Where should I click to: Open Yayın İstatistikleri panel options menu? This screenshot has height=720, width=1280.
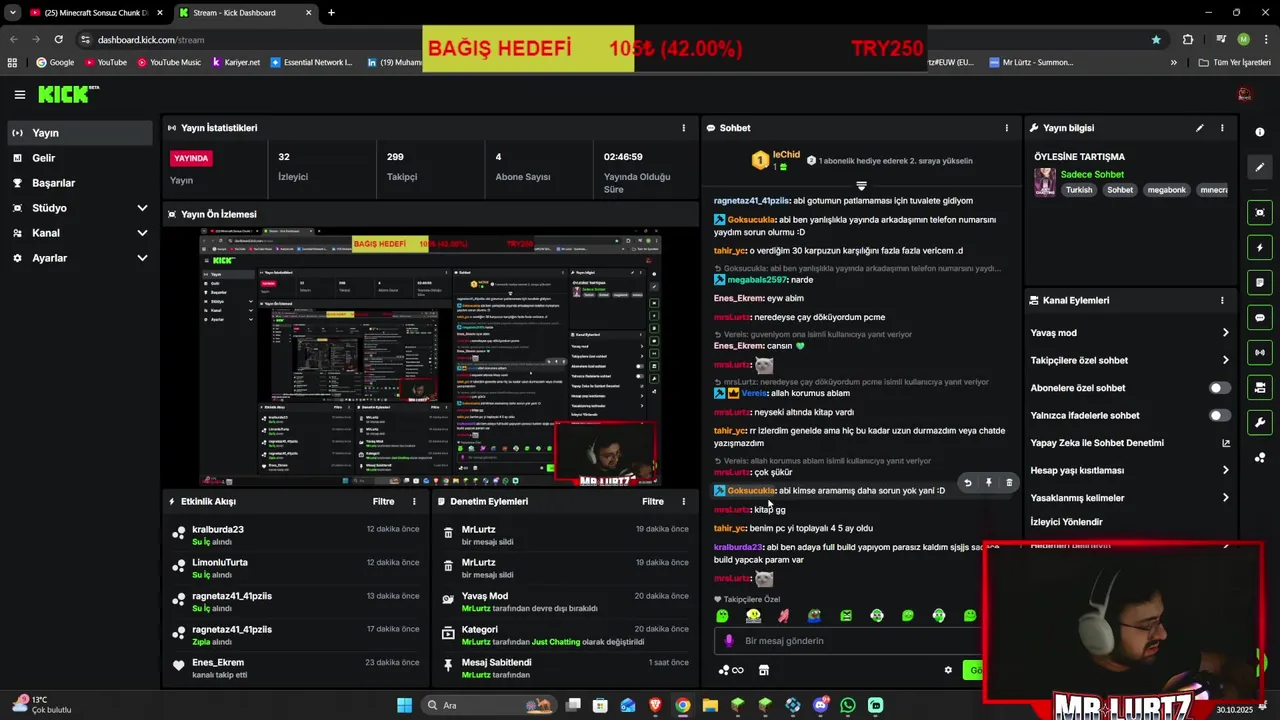click(x=684, y=128)
